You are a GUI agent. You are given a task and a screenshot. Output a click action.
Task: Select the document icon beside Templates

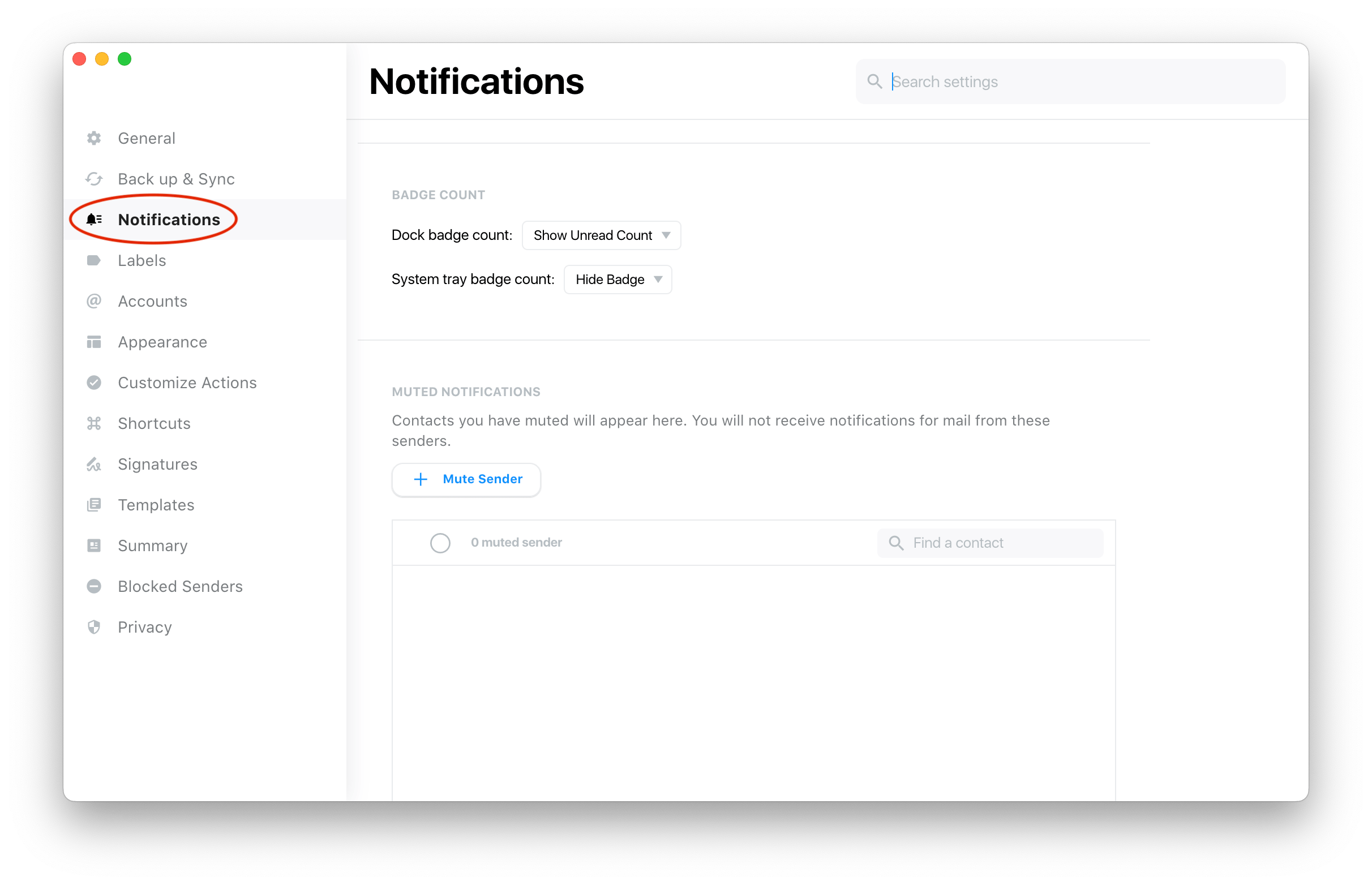point(94,505)
